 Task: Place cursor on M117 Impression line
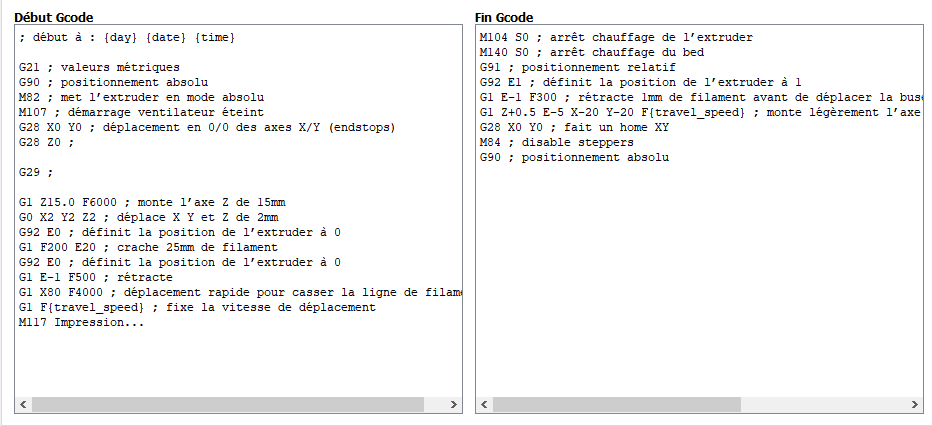point(81,323)
